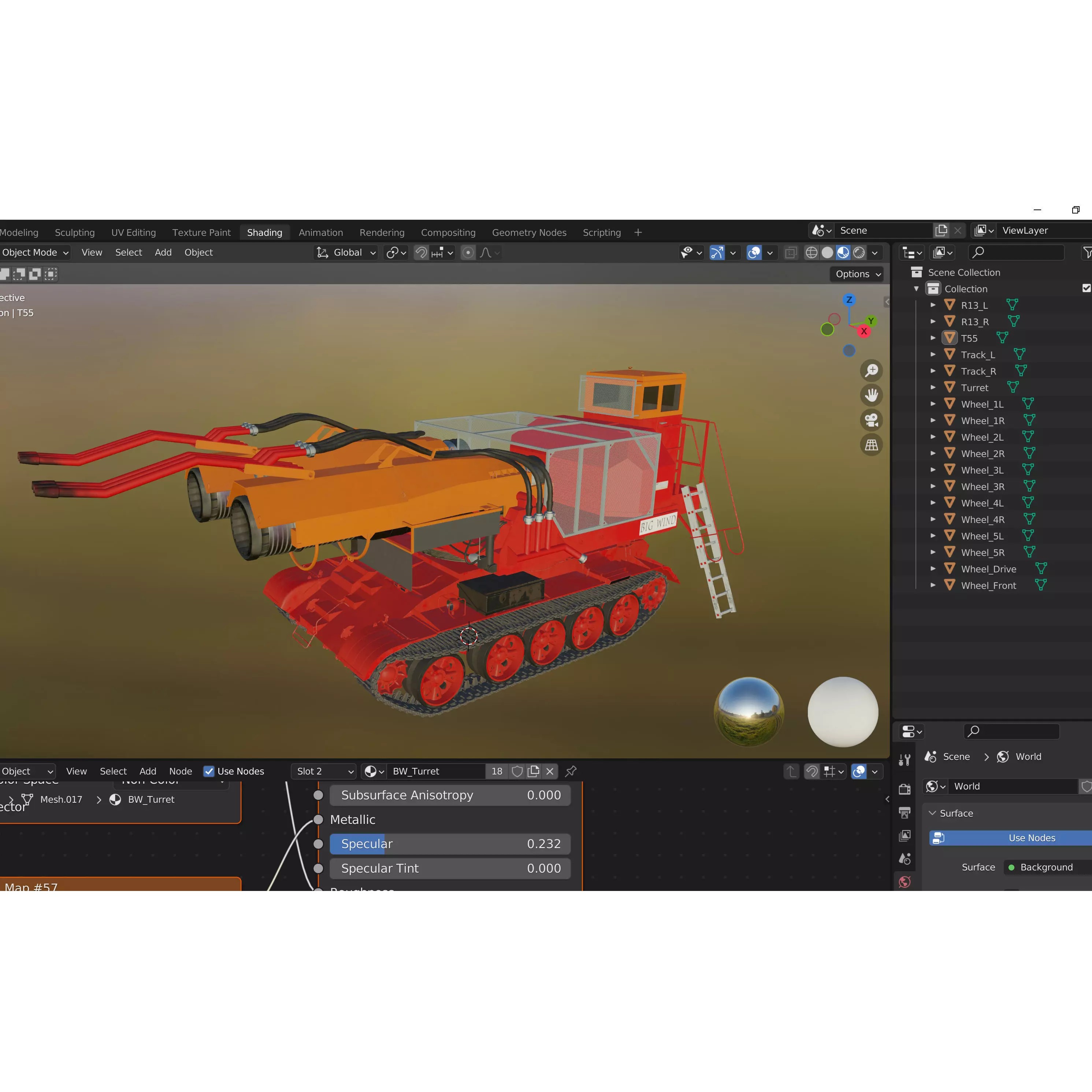
Task: Enable Use Nodes checkbox in shader editor
Action: click(x=209, y=771)
